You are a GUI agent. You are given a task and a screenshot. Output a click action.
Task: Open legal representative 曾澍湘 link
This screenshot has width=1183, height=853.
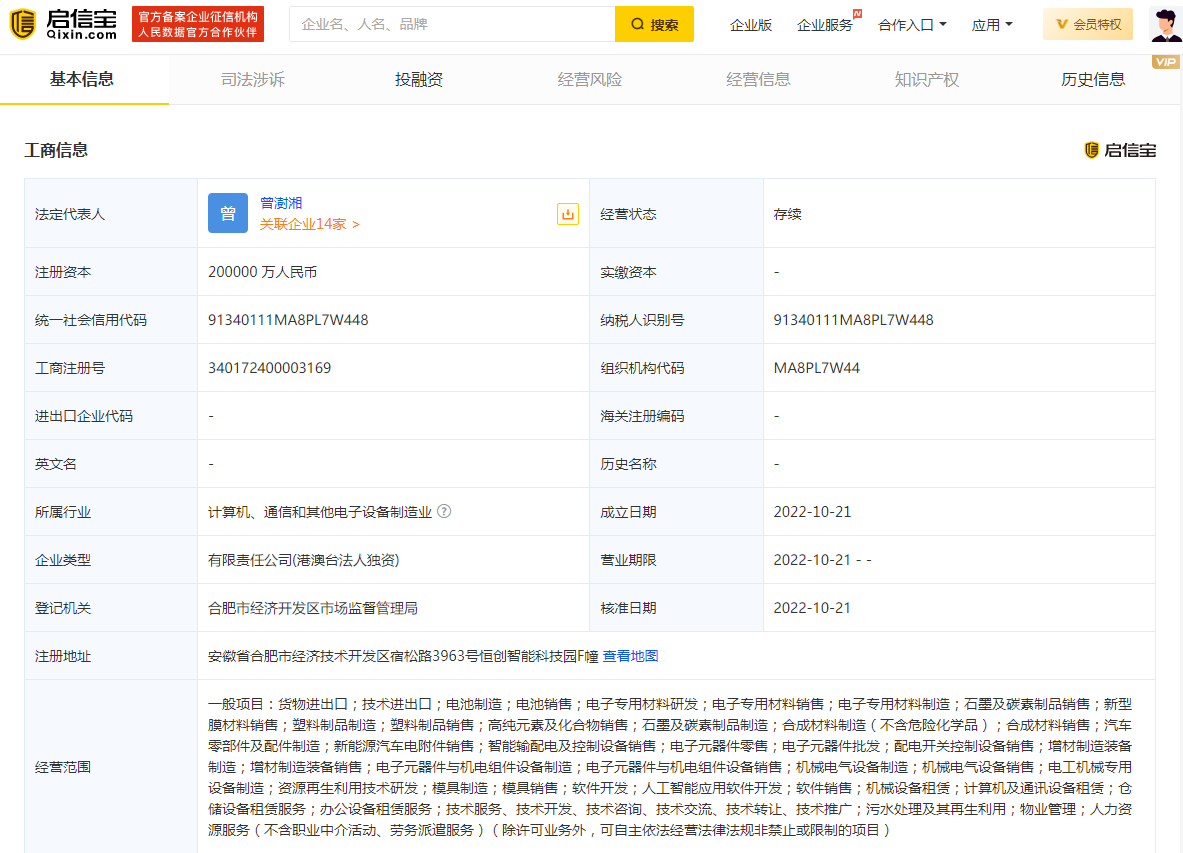pyautogui.click(x=281, y=203)
